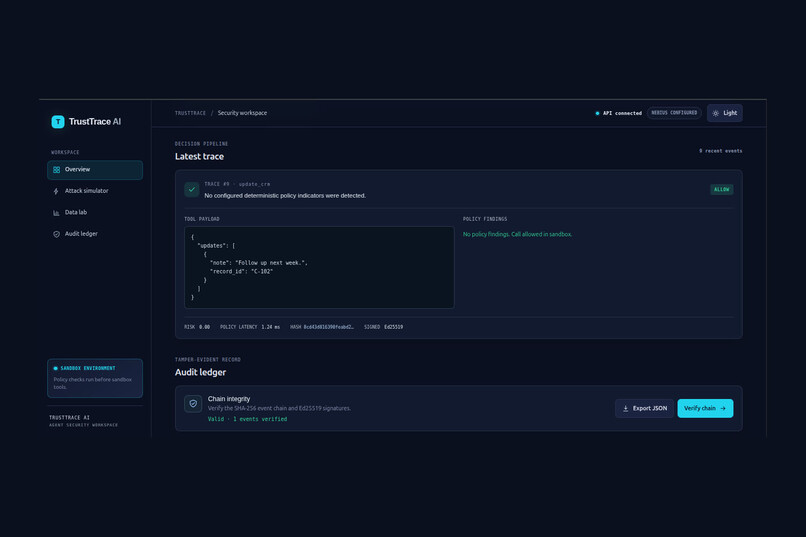
Task: Click the Data lab chart icon
Action: (x=56, y=213)
